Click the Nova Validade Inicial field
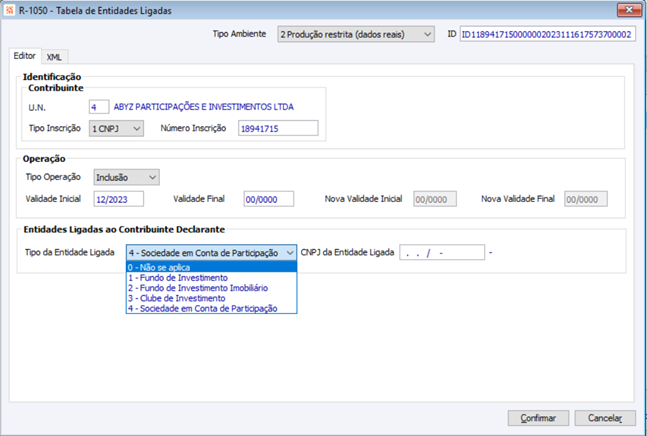 click(x=435, y=199)
